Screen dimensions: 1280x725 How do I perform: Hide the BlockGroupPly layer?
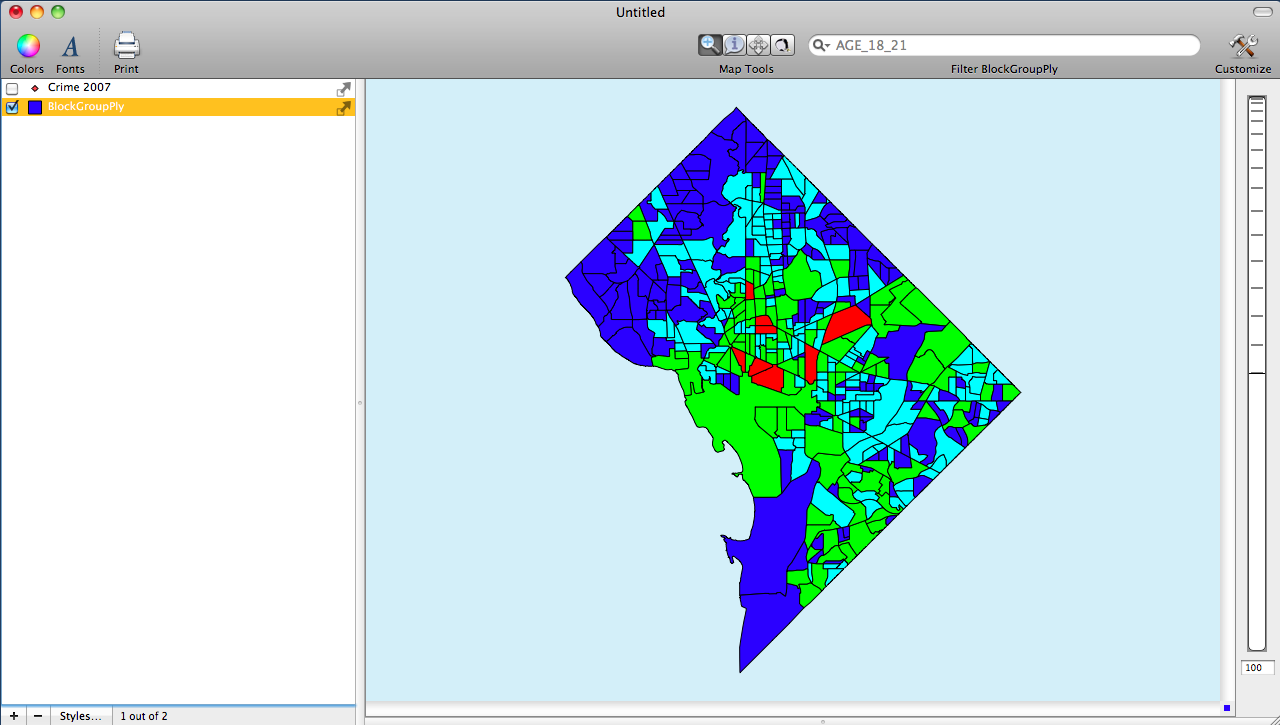click(11, 106)
